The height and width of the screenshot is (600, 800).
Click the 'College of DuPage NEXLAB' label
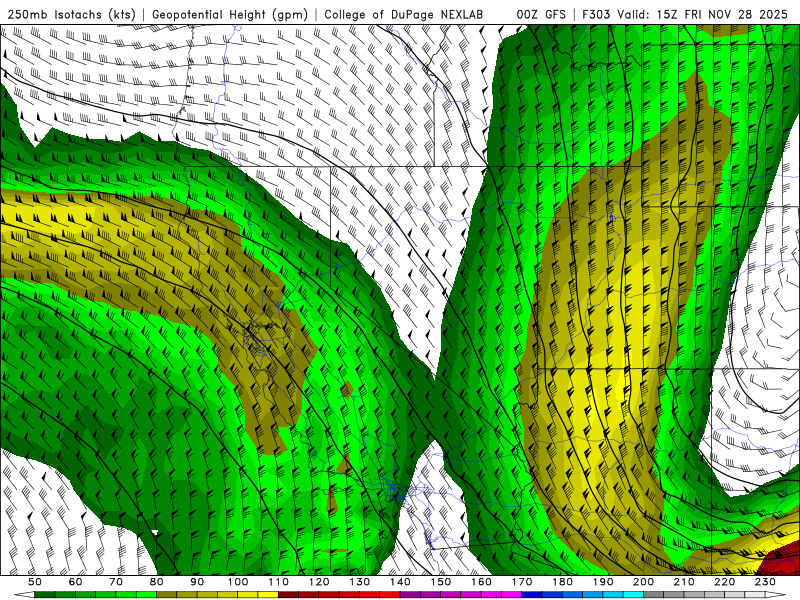[x=404, y=15]
